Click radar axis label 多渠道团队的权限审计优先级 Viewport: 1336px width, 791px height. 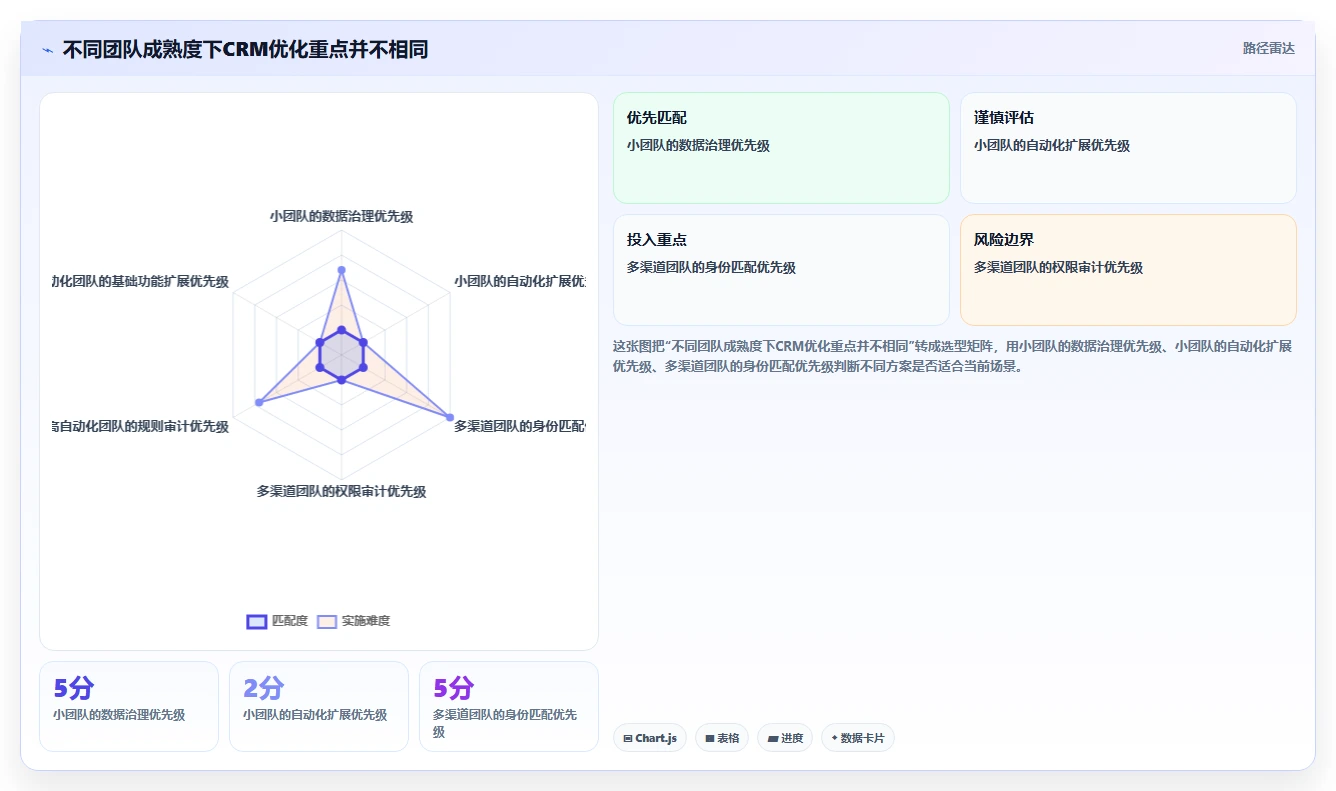(341, 491)
